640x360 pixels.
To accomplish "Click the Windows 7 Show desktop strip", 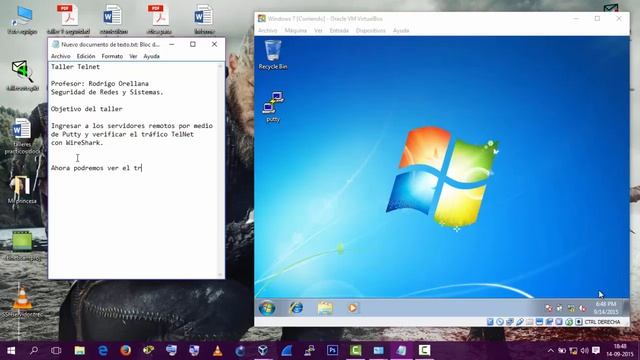I will click(x=627, y=308).
